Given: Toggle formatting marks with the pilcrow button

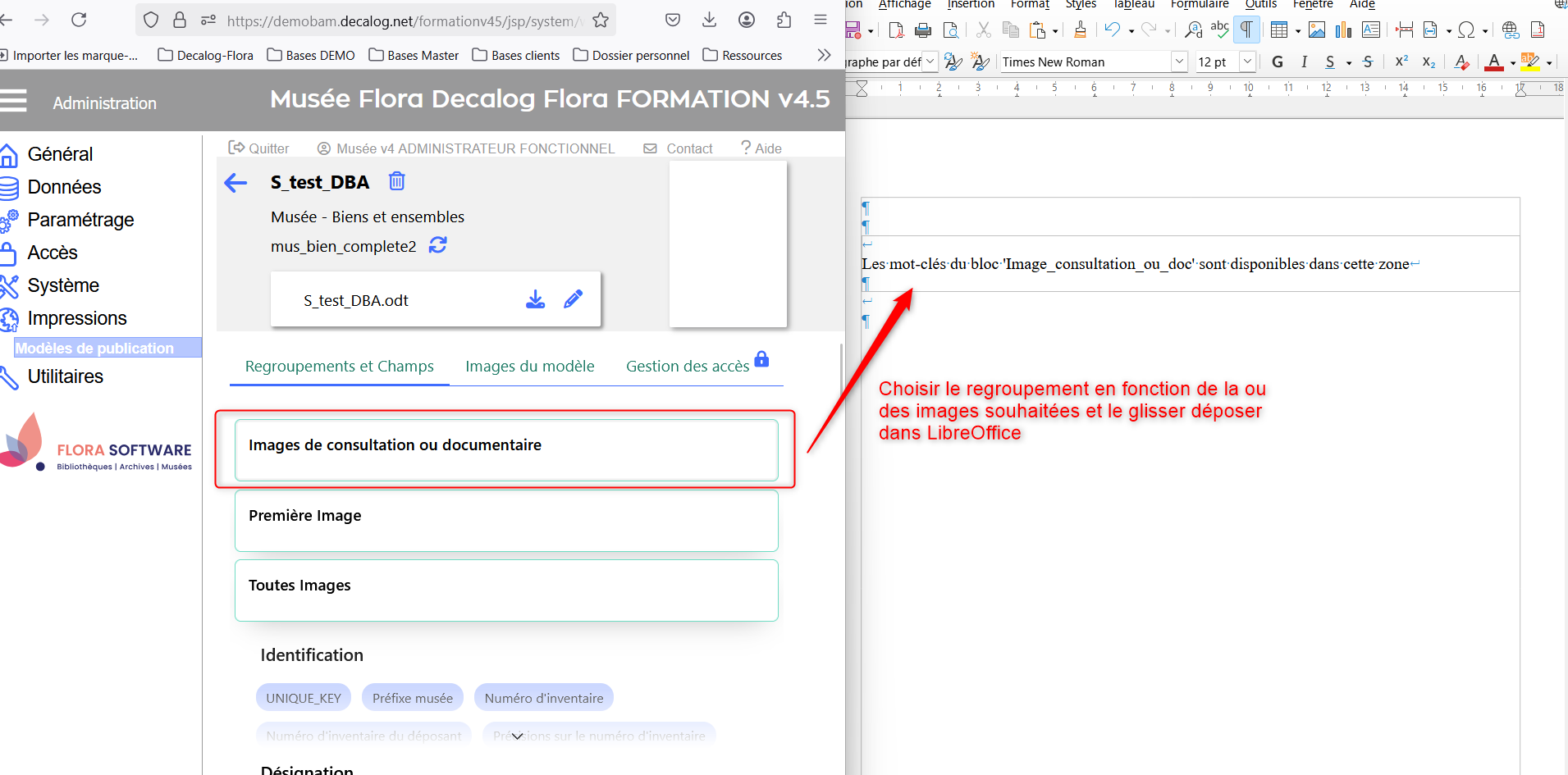Looking at the screenshot, I should pos(1246,30).
